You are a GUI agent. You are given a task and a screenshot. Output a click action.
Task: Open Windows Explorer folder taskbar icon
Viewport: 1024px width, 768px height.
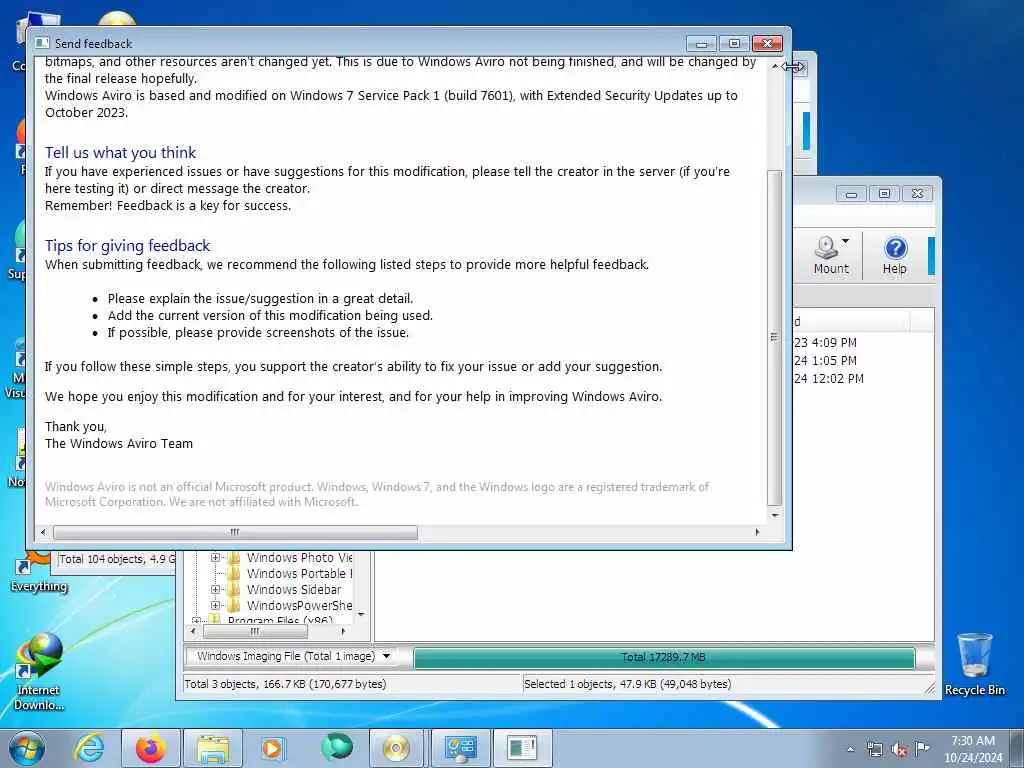213,748
